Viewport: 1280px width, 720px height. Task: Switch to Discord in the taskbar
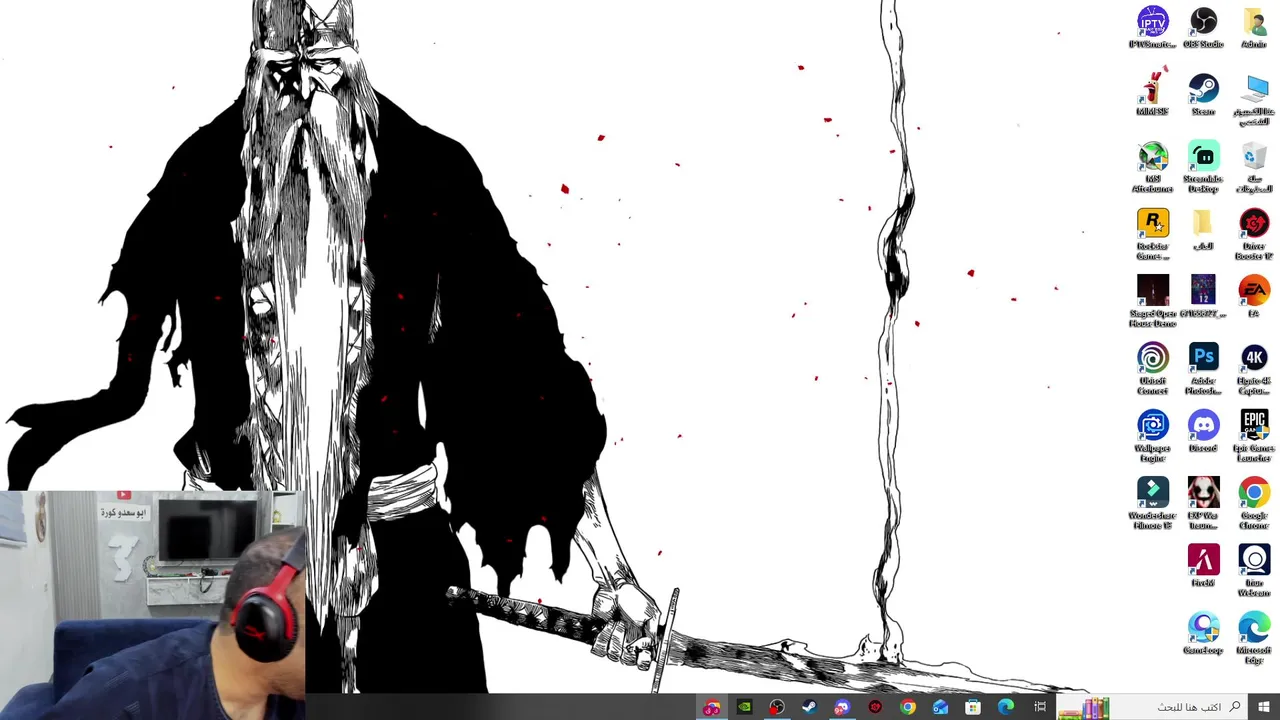pos(842,707)
